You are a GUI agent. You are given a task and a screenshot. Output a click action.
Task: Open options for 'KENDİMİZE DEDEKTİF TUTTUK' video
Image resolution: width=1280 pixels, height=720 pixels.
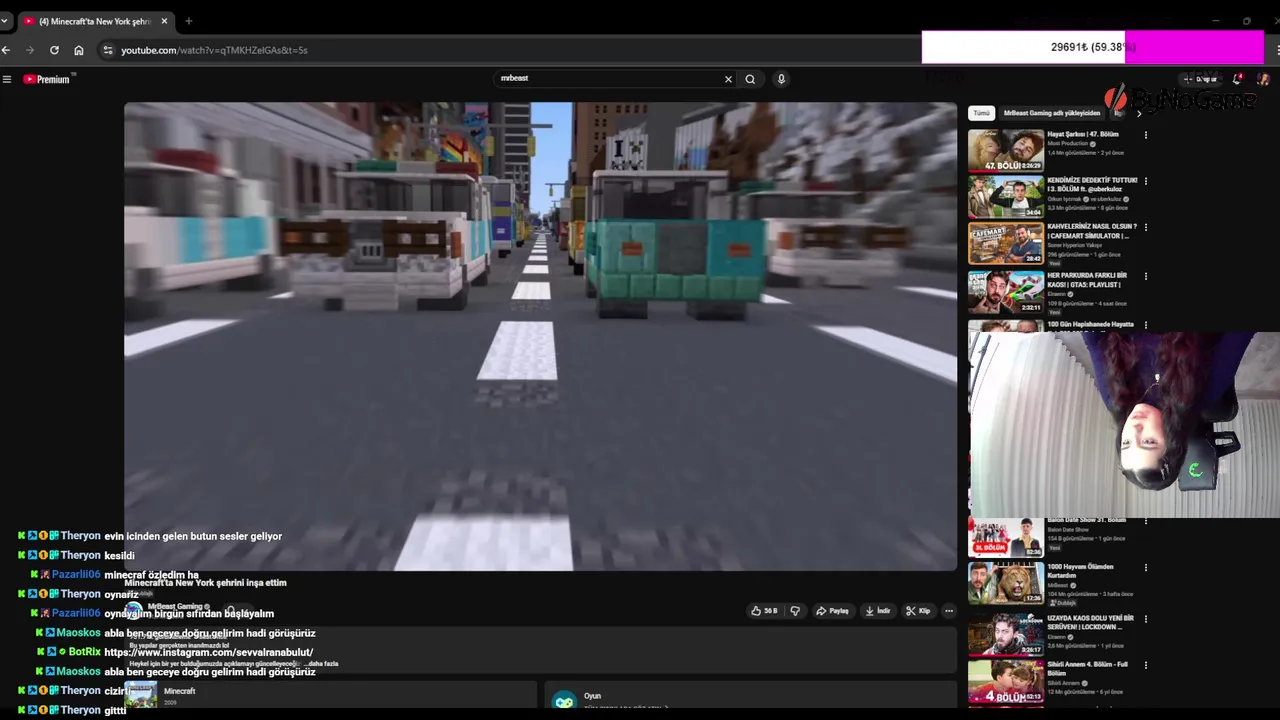tap(1146, 181)
